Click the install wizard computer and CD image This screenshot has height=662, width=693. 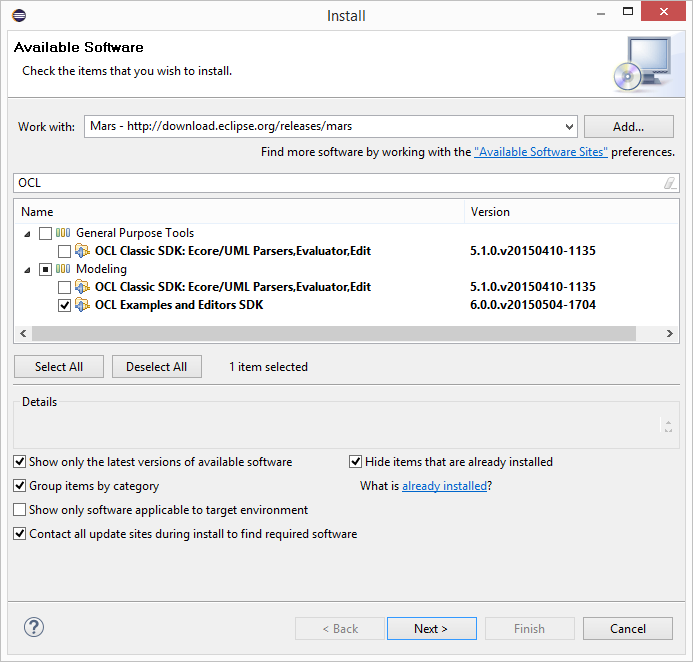tap(644, 64)
